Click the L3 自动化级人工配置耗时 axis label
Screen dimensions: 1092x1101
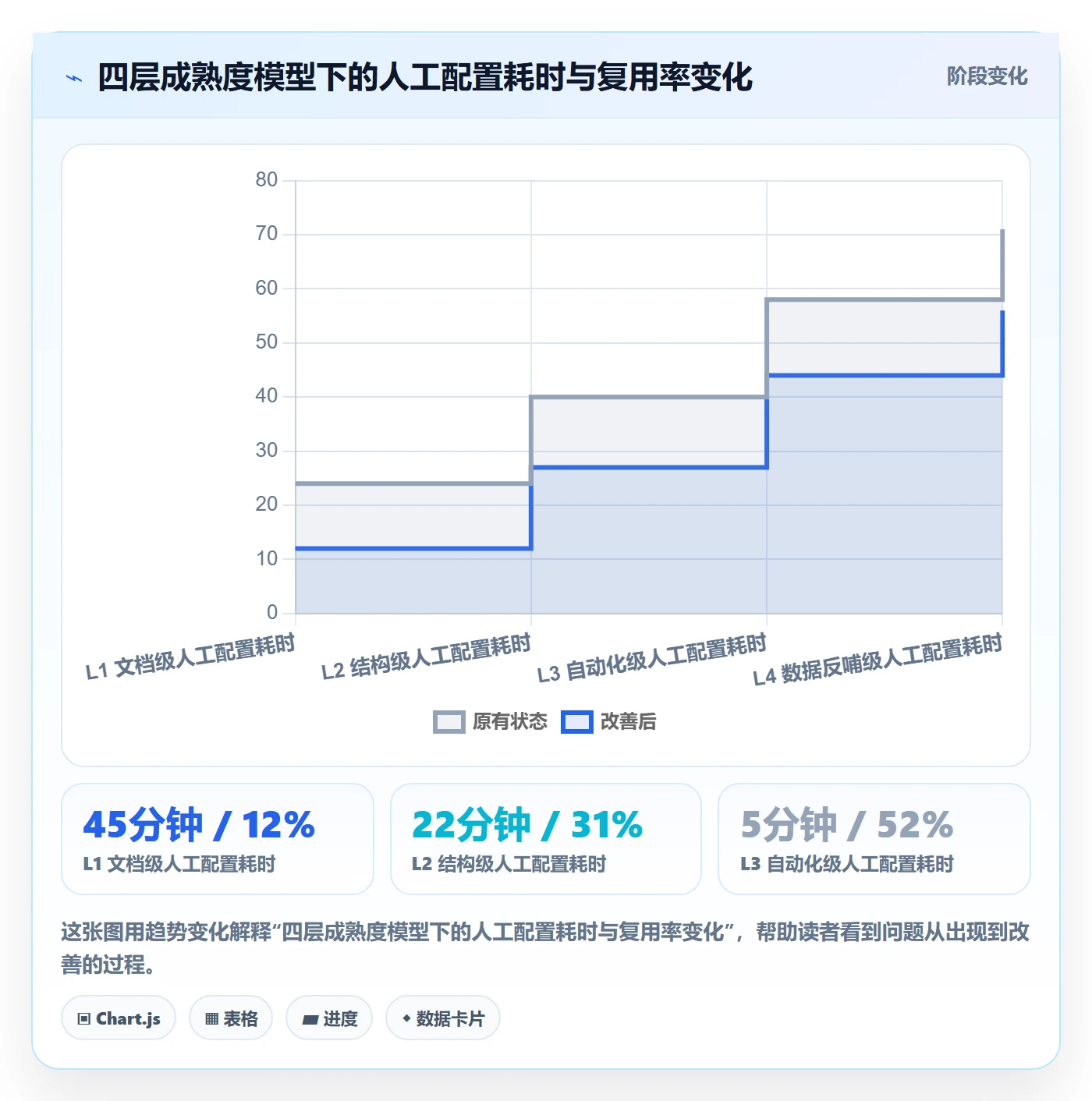[652, 658]
